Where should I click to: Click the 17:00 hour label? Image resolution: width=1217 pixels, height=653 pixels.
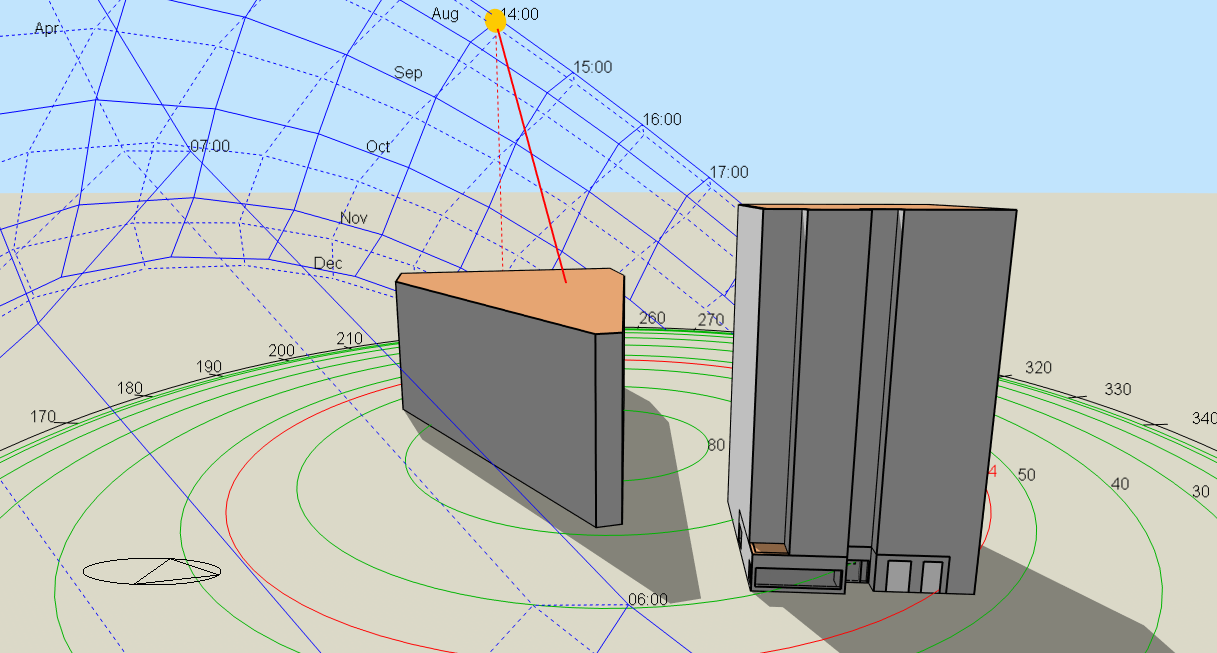tap(728, 172)
